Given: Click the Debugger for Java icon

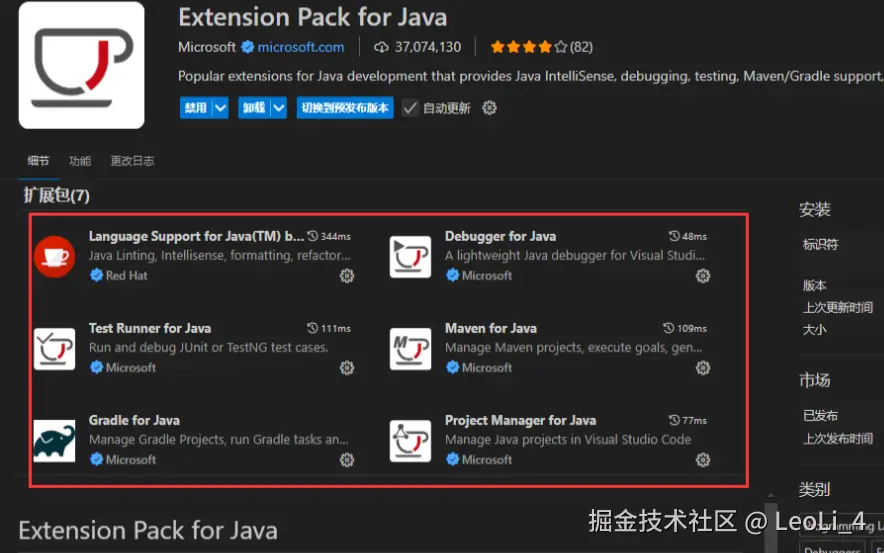Looking at the screenshot, I should (410, 257).
